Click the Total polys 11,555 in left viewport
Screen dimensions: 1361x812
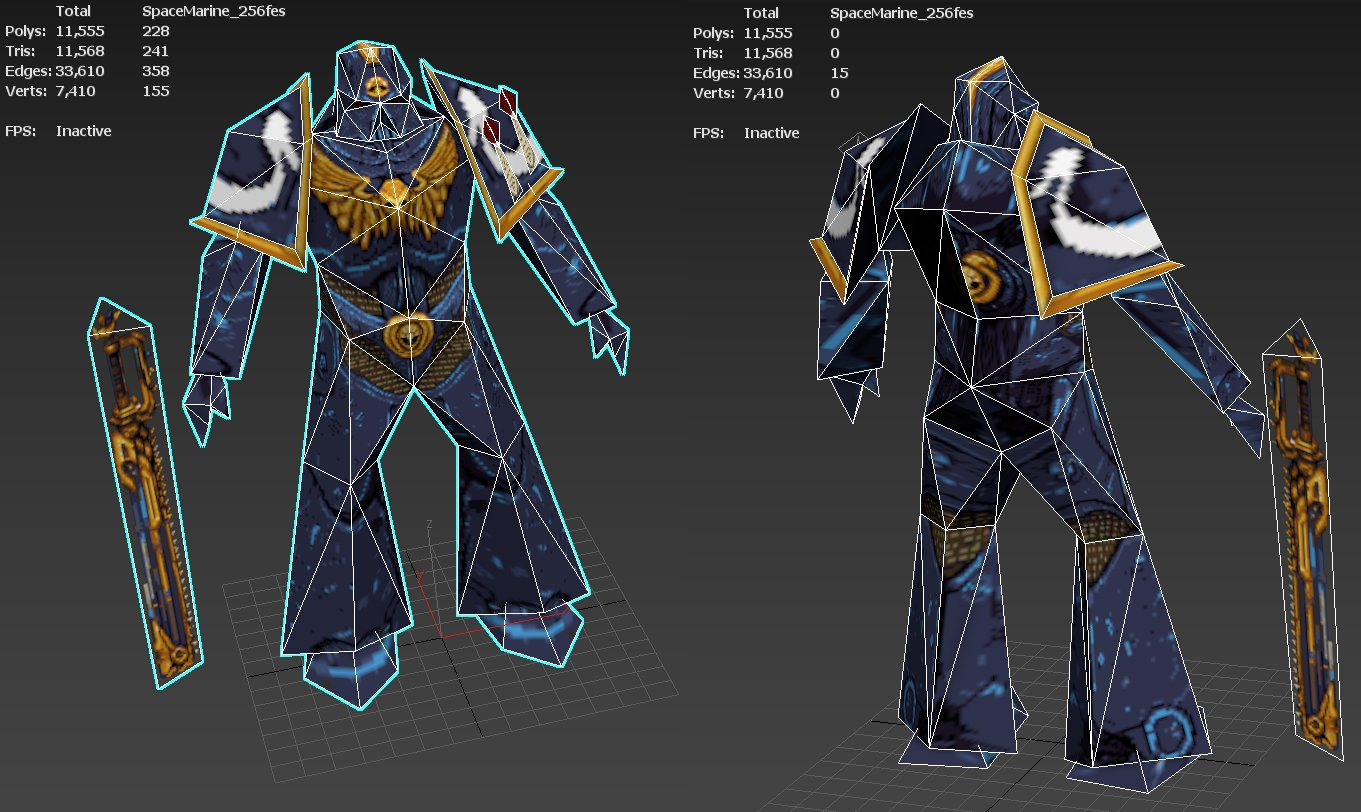(80, 31)
